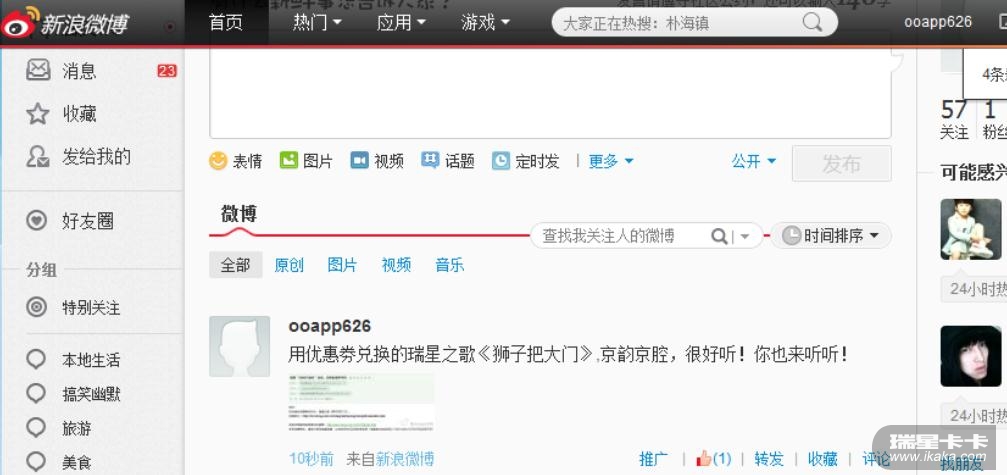Attach a video using 视频 icon
1007x475 pixels.
coord(360,160)
